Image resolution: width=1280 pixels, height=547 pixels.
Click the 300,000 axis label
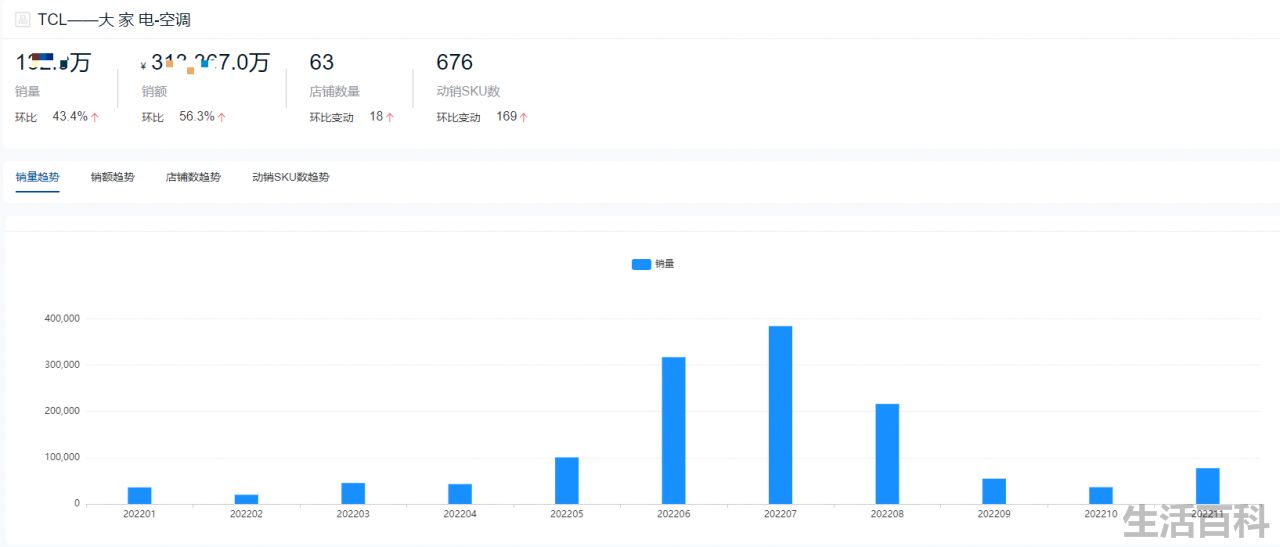62,365
